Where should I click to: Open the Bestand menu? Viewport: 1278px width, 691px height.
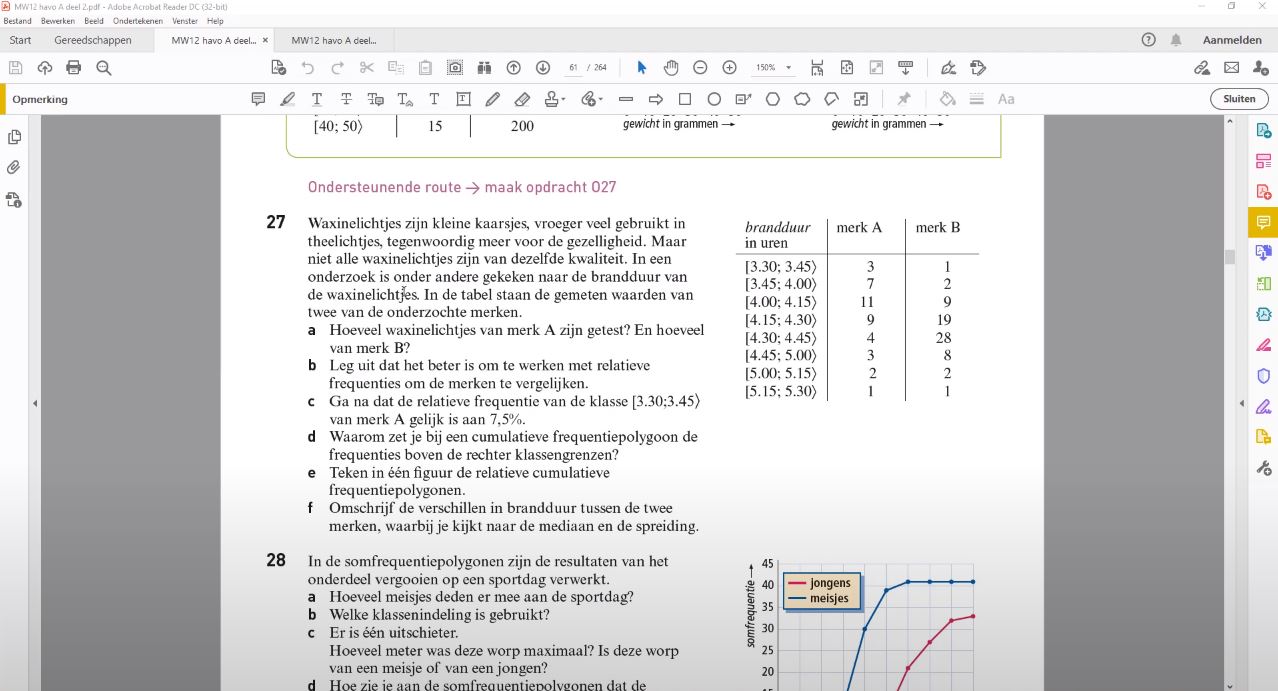[17, 21]
